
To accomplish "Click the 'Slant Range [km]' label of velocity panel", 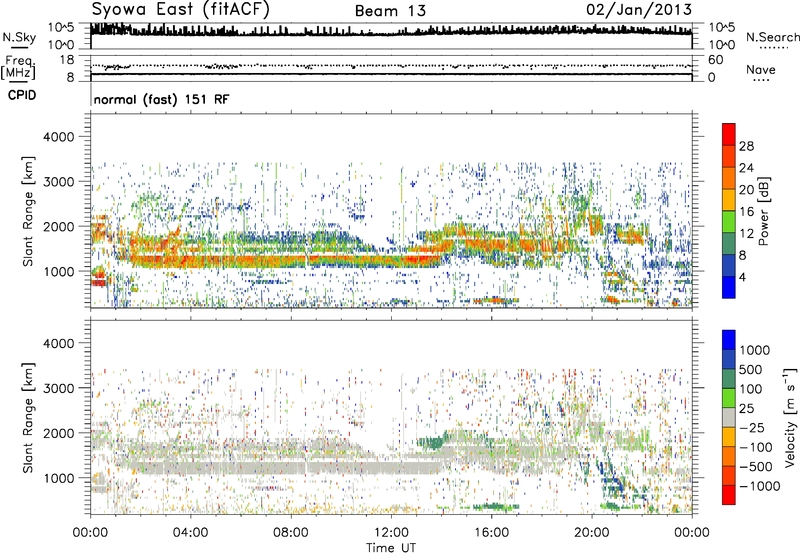I will point(27,418).
